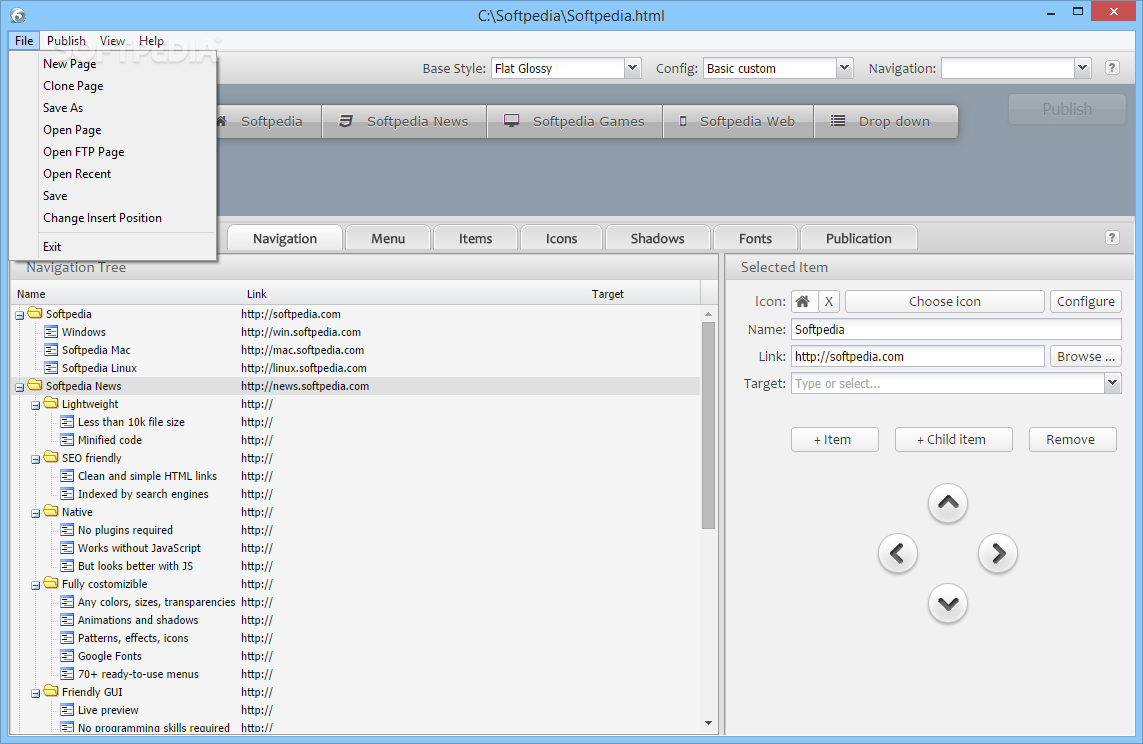Click the Configure button

1085,302
